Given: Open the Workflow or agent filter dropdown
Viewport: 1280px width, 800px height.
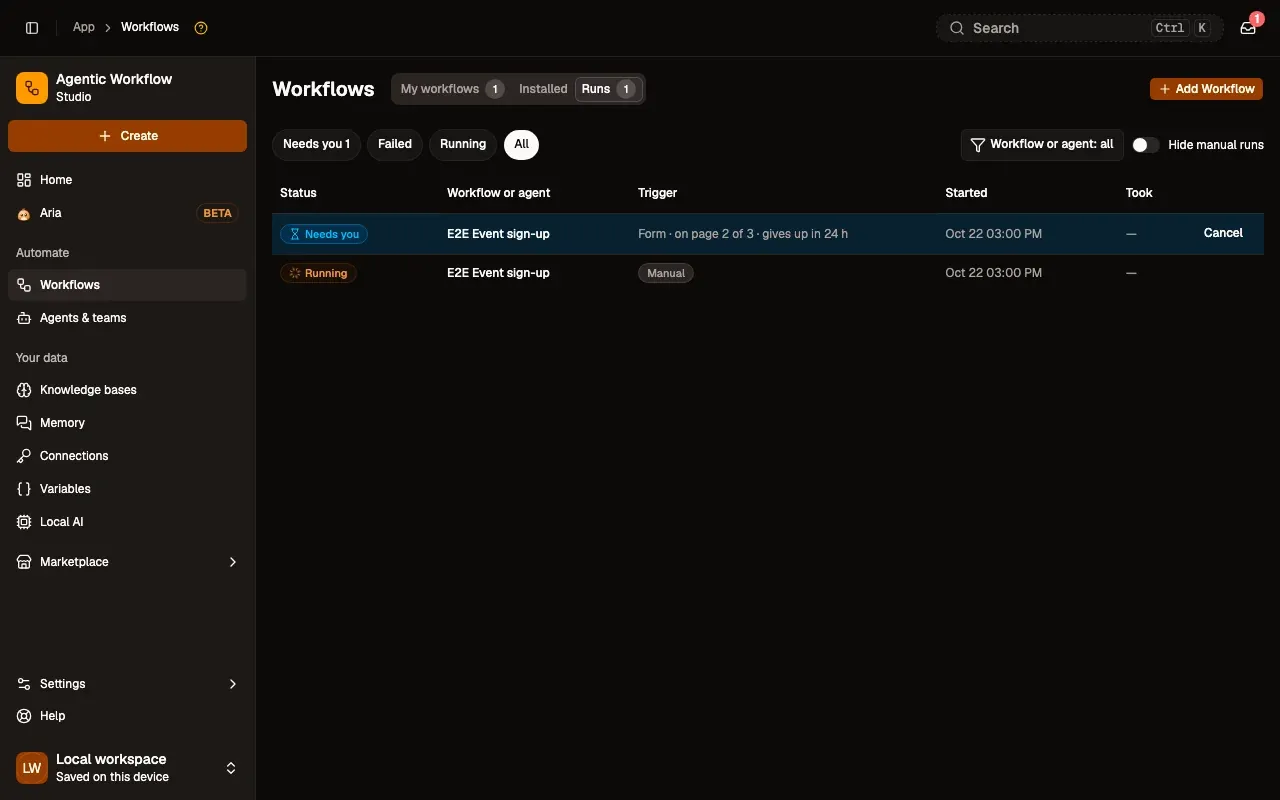Looking at the screenshot, I should pyautogui.click(x=1042, y=145).
